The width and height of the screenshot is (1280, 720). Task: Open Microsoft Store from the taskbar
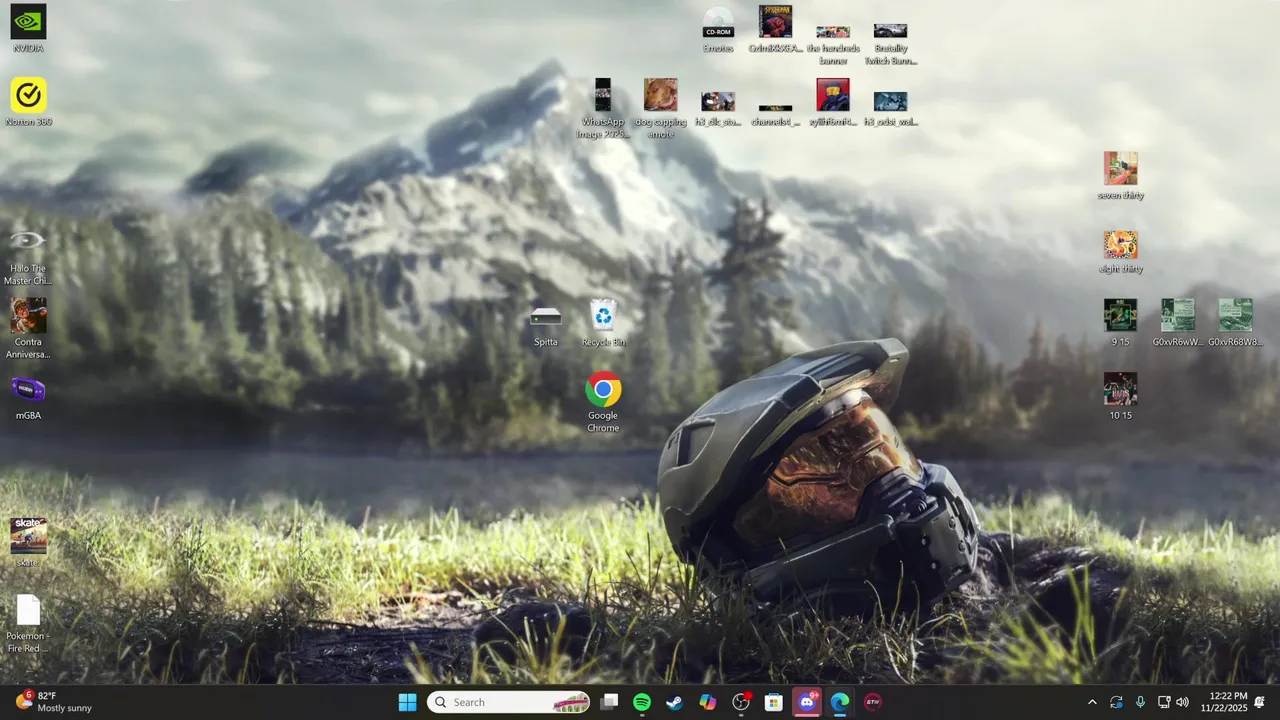click(x=774, y=702)
